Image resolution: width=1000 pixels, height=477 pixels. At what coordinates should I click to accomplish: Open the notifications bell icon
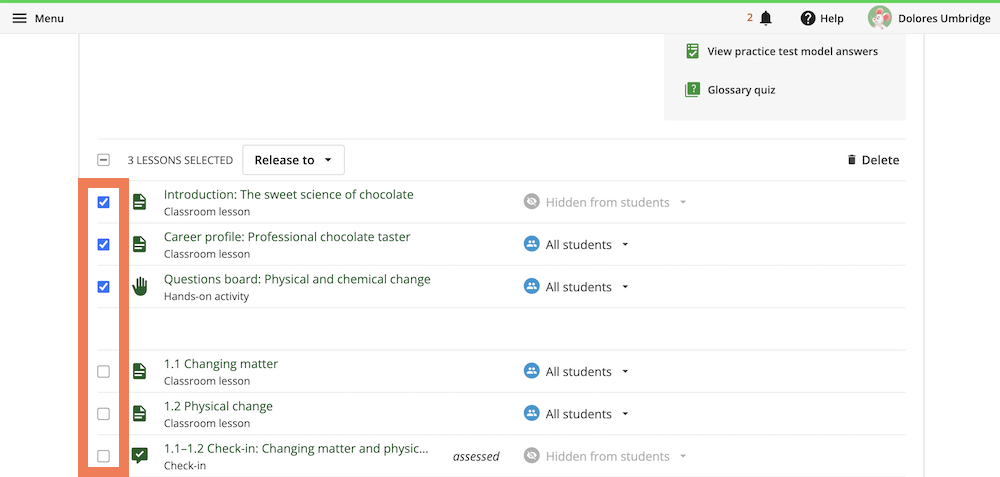coord(766,18)
